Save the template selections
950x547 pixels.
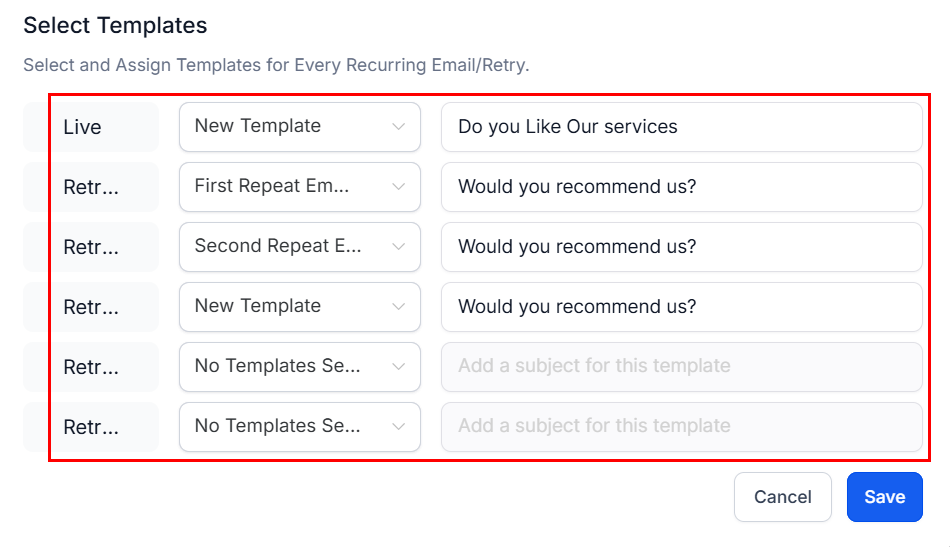point(884,497)
